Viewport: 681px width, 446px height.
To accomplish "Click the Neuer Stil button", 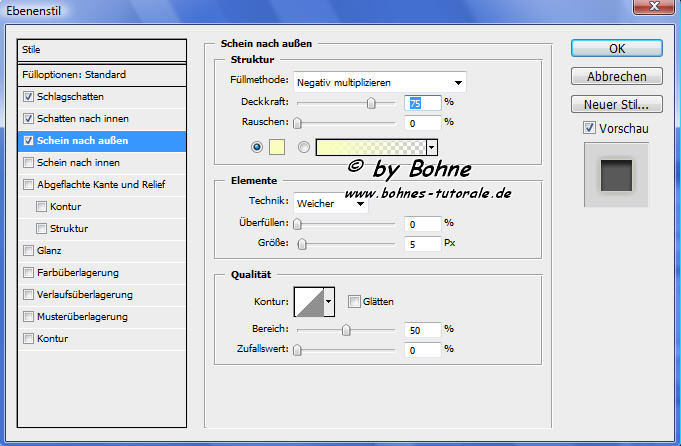I will pos(617,104).
